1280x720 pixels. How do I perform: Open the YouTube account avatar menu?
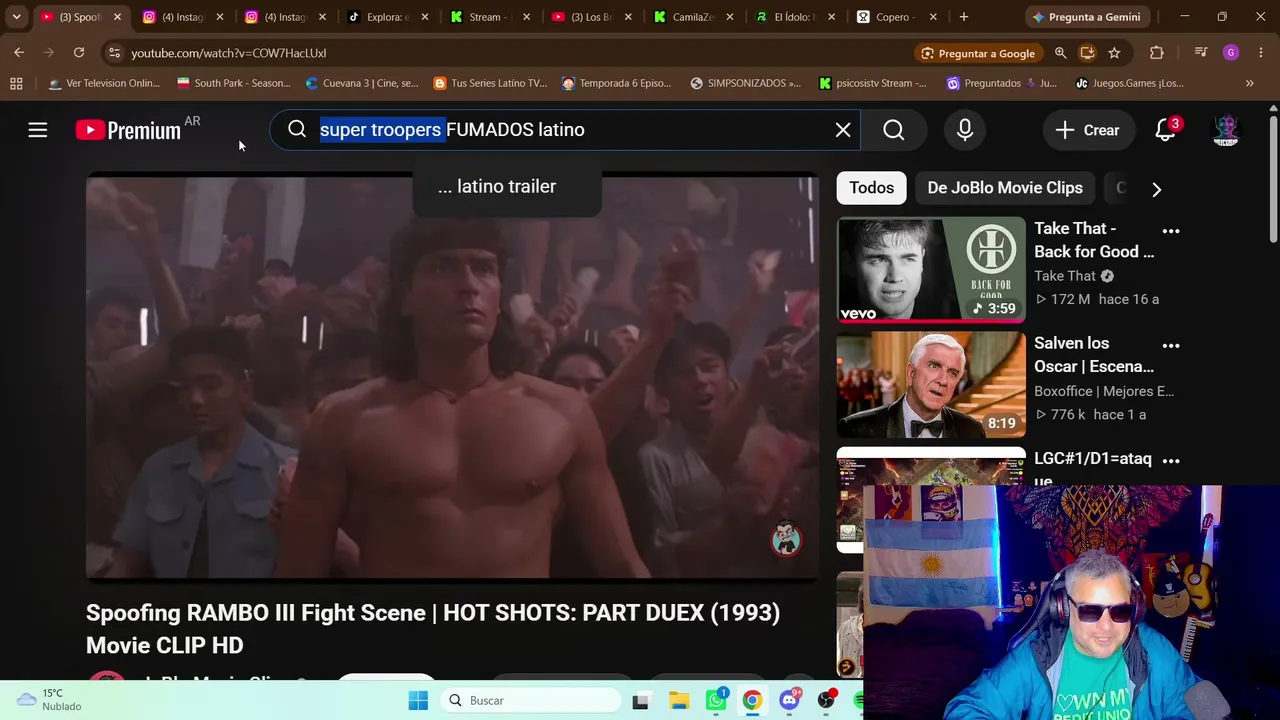[1226, 130]
